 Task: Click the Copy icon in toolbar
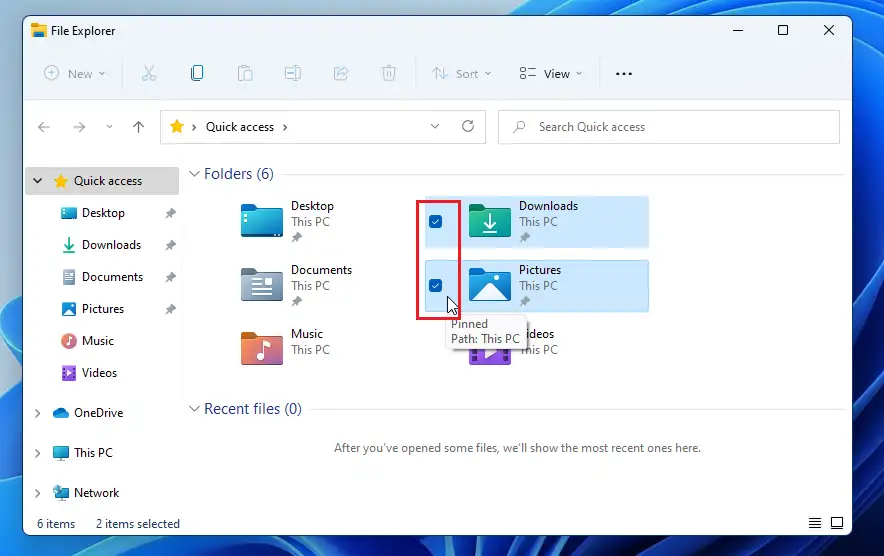[x=197, y=73]
